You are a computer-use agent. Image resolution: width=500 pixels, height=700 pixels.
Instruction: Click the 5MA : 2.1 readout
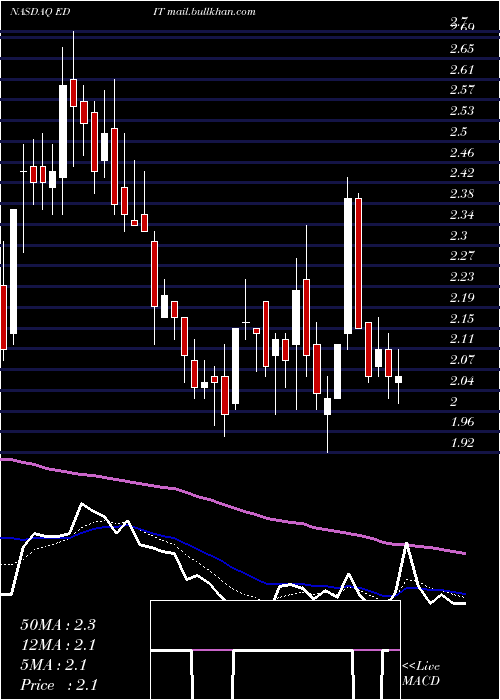54,665
